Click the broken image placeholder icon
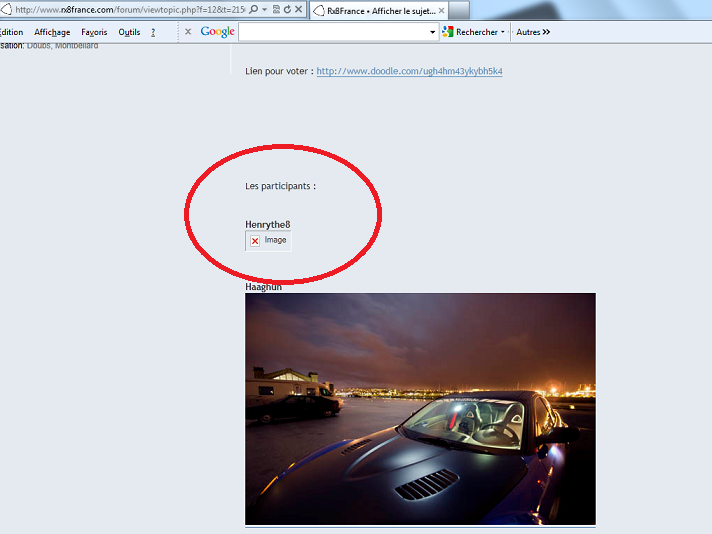This screenshot has height=534, width=712. tap(255, 241)
